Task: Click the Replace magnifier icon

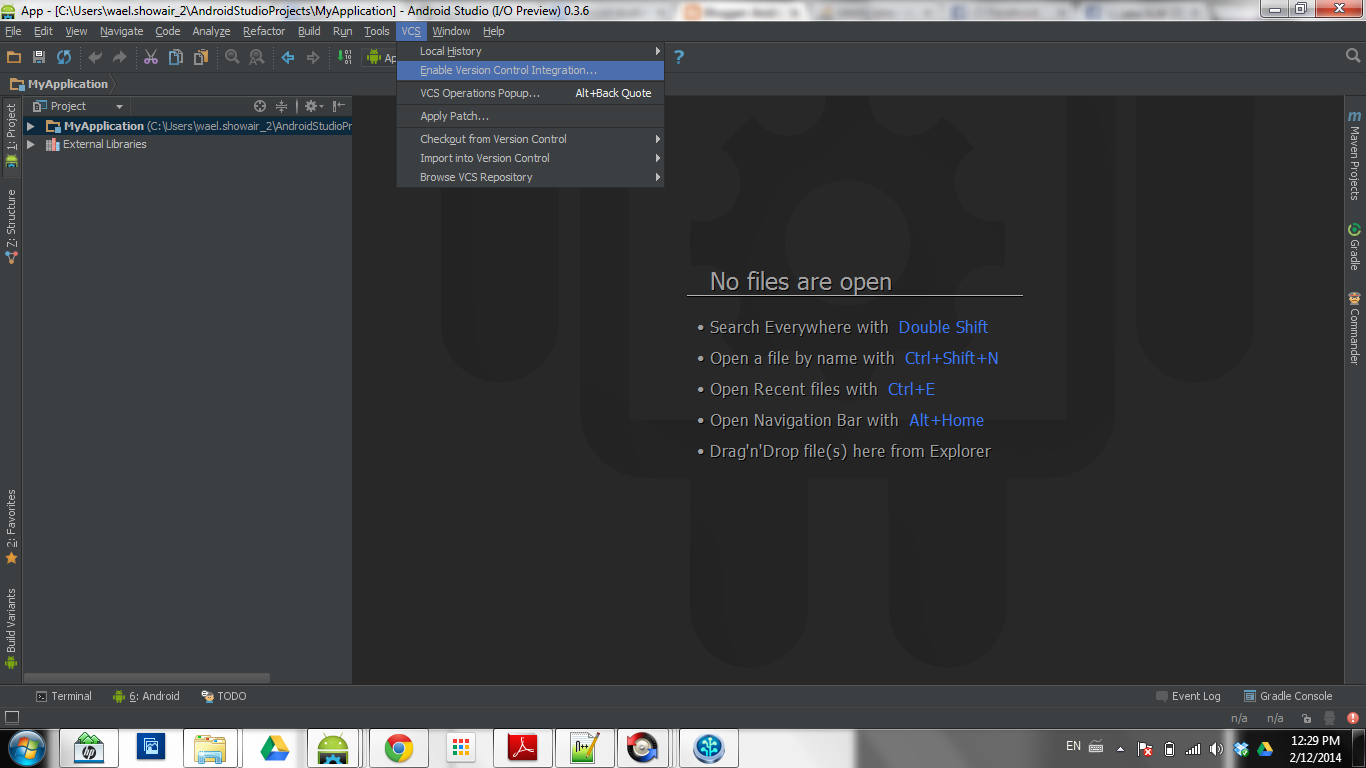Action: pyautogui.click(x=256, y=57)
